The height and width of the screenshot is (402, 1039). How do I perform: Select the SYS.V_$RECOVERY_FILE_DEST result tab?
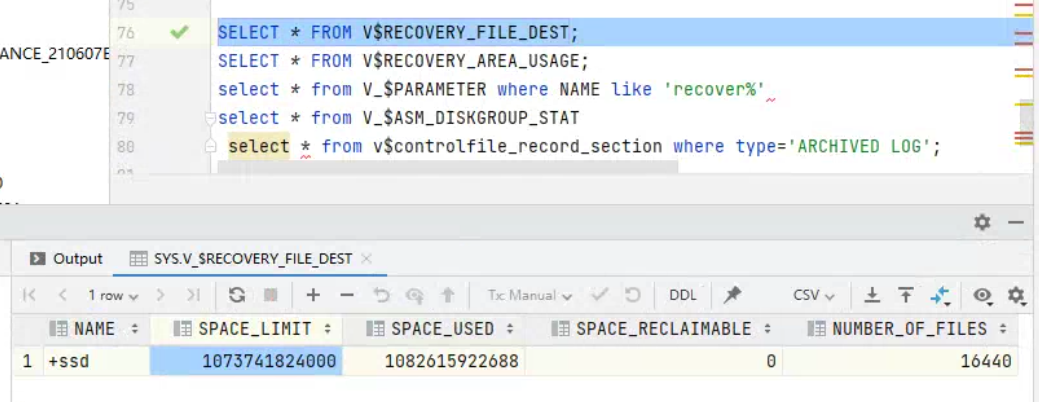tap(252, 259)
